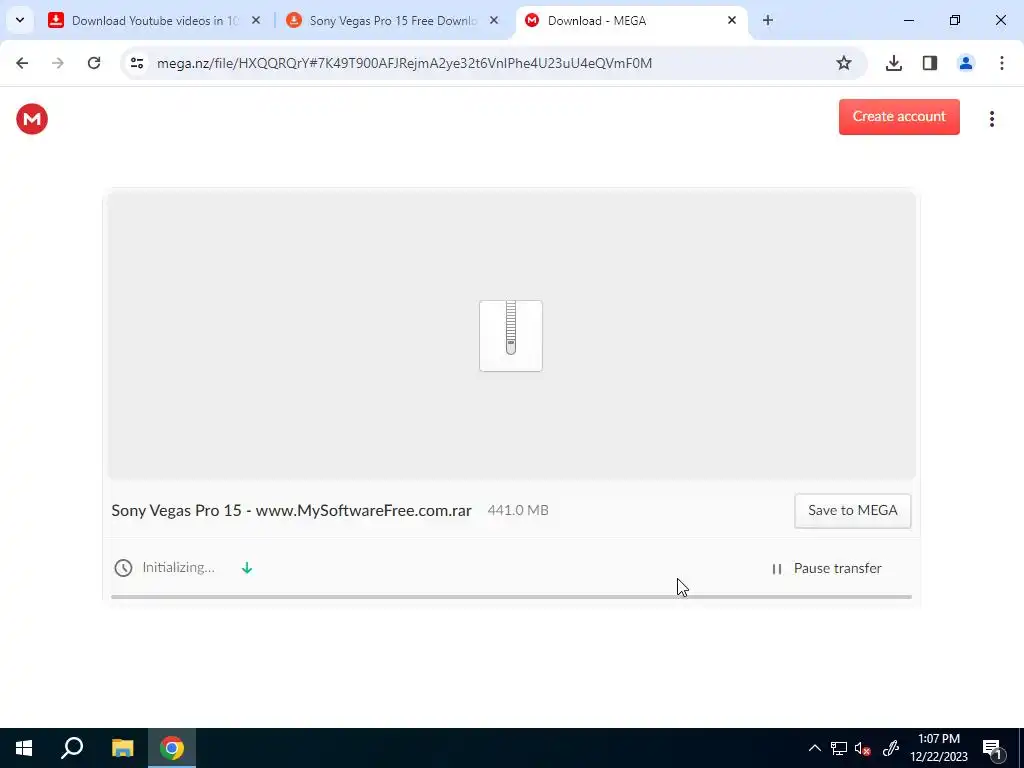This screenshot has height=768, width=1024.
Task: Open the clock and date panel
Action: pos(939,748)
